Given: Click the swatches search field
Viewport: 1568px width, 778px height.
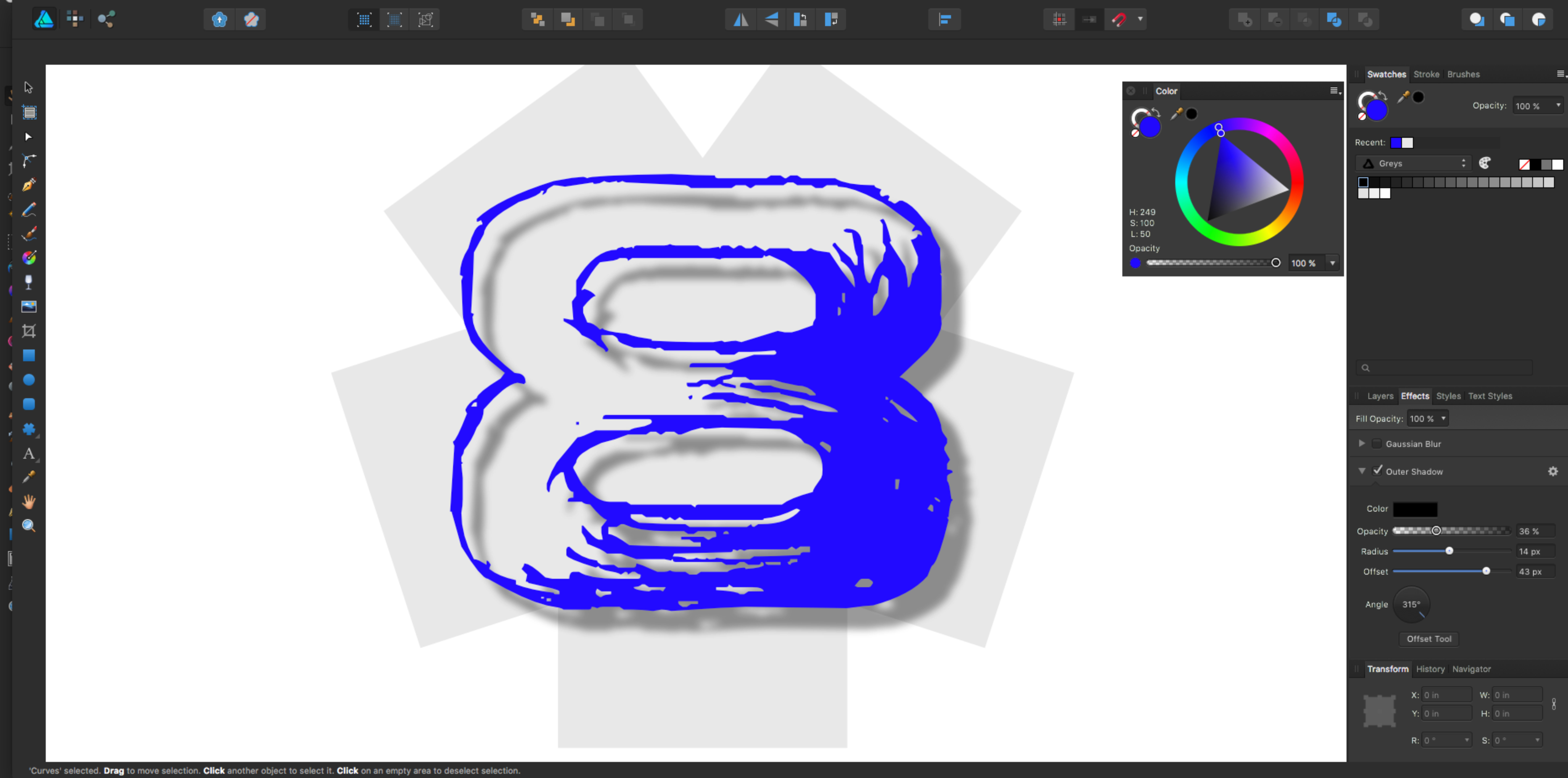Looking at the screenshot, I should click(1444, 368).
